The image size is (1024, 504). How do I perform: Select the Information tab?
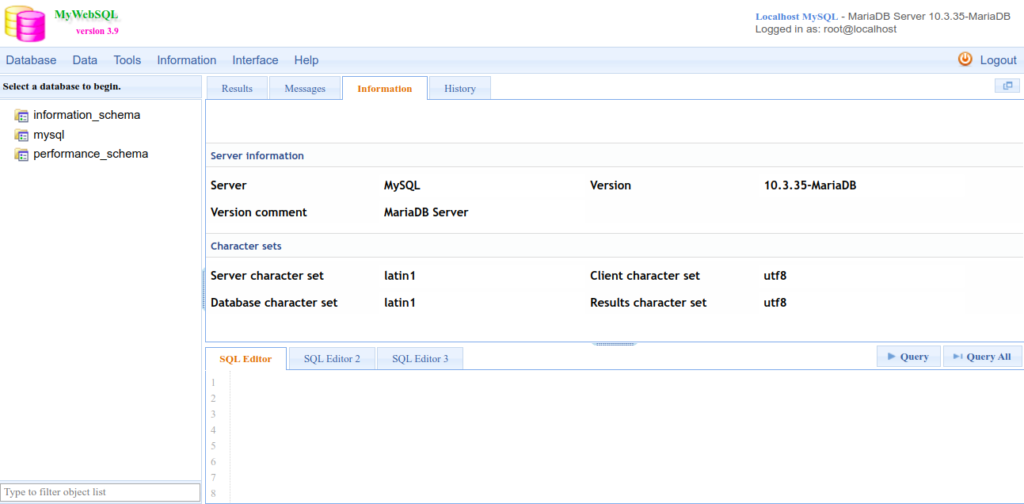[385, 89]
